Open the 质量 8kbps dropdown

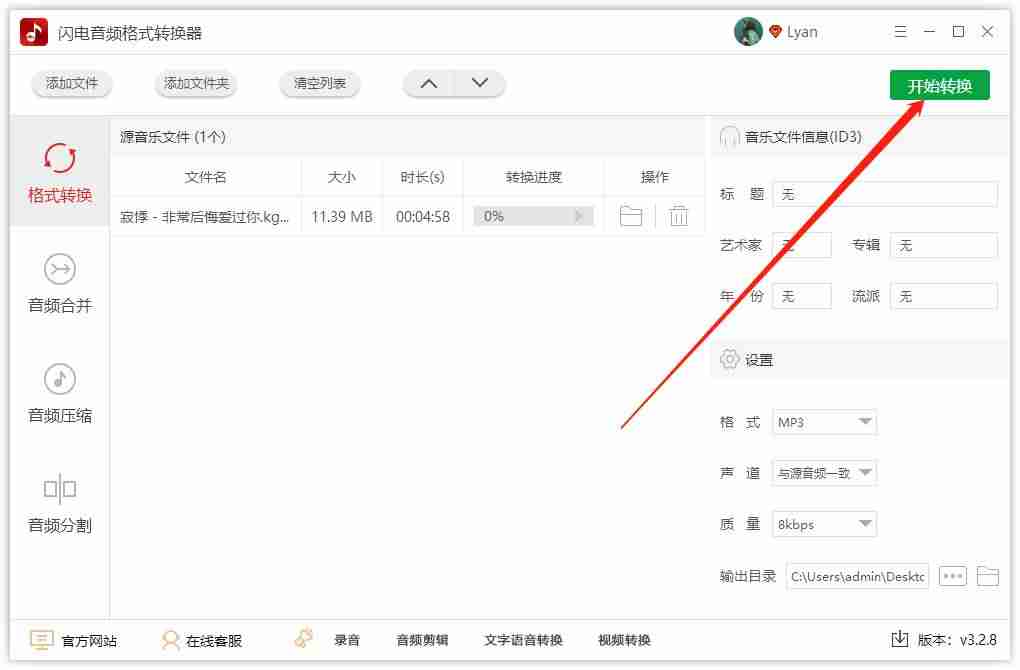click(x=824, y=524)
